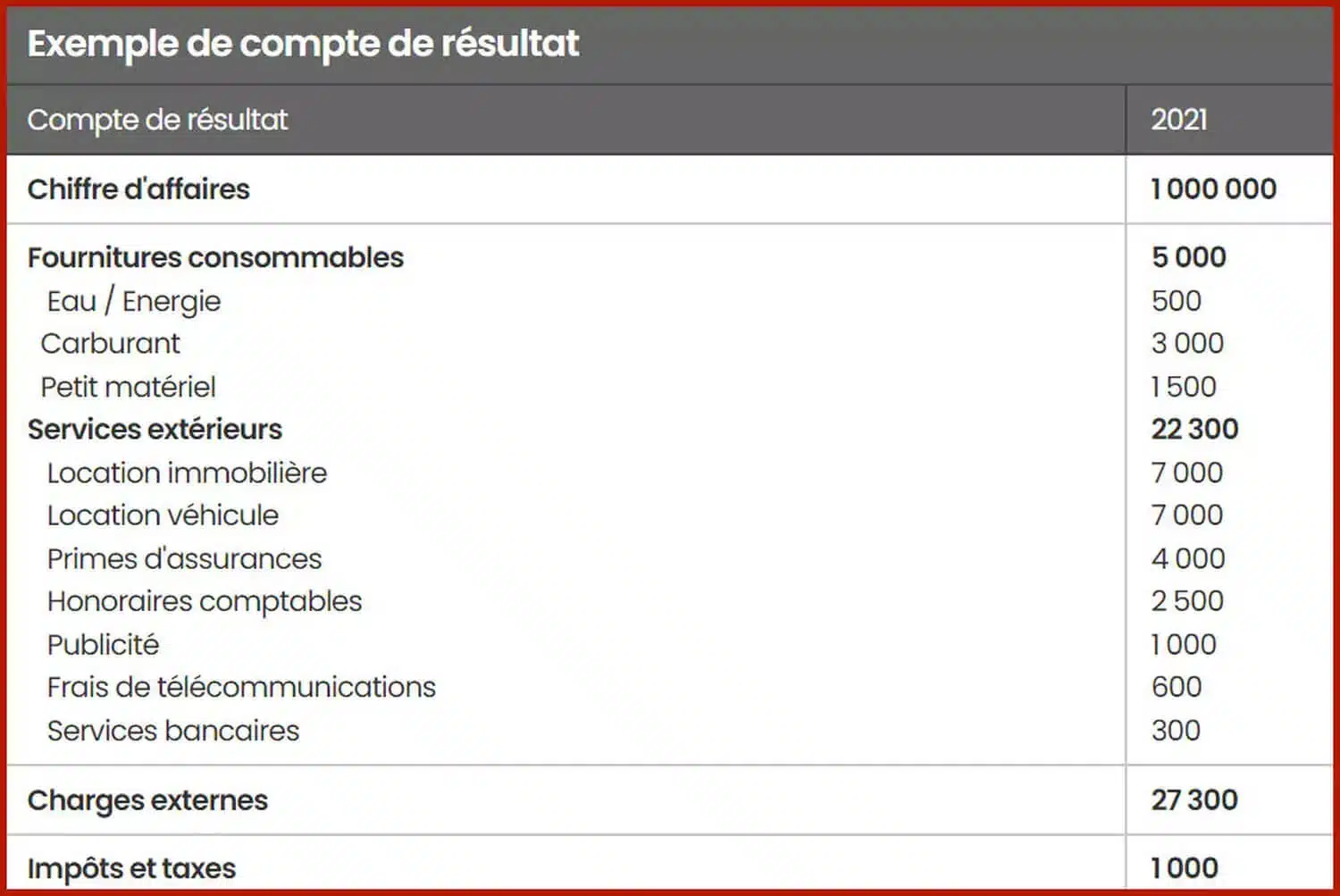1340x896 pixels.
Task: Click the 'Petit matériel' row label
Action: click(x=129, y=387)
